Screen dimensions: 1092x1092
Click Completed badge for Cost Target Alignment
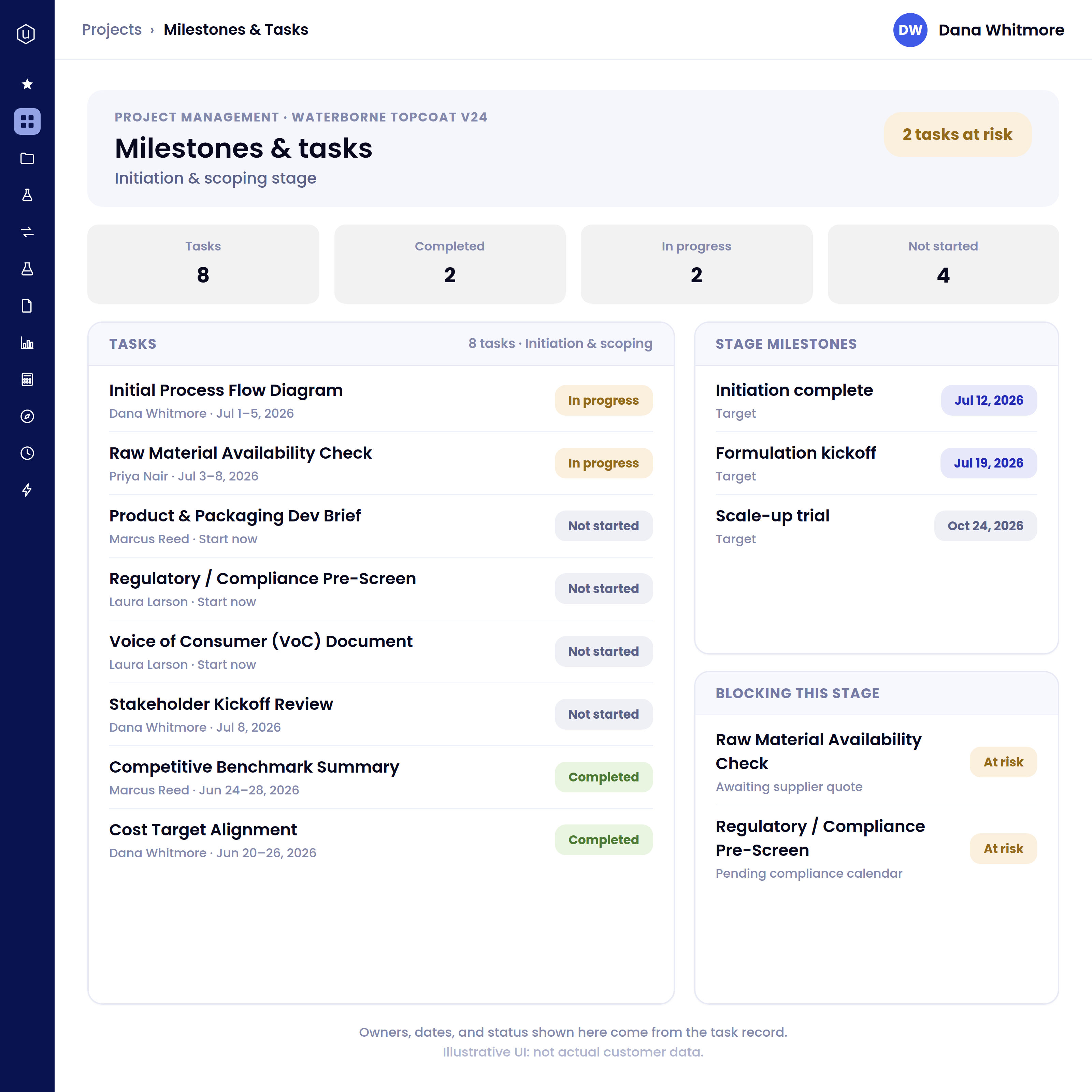(x=604, y=839)
